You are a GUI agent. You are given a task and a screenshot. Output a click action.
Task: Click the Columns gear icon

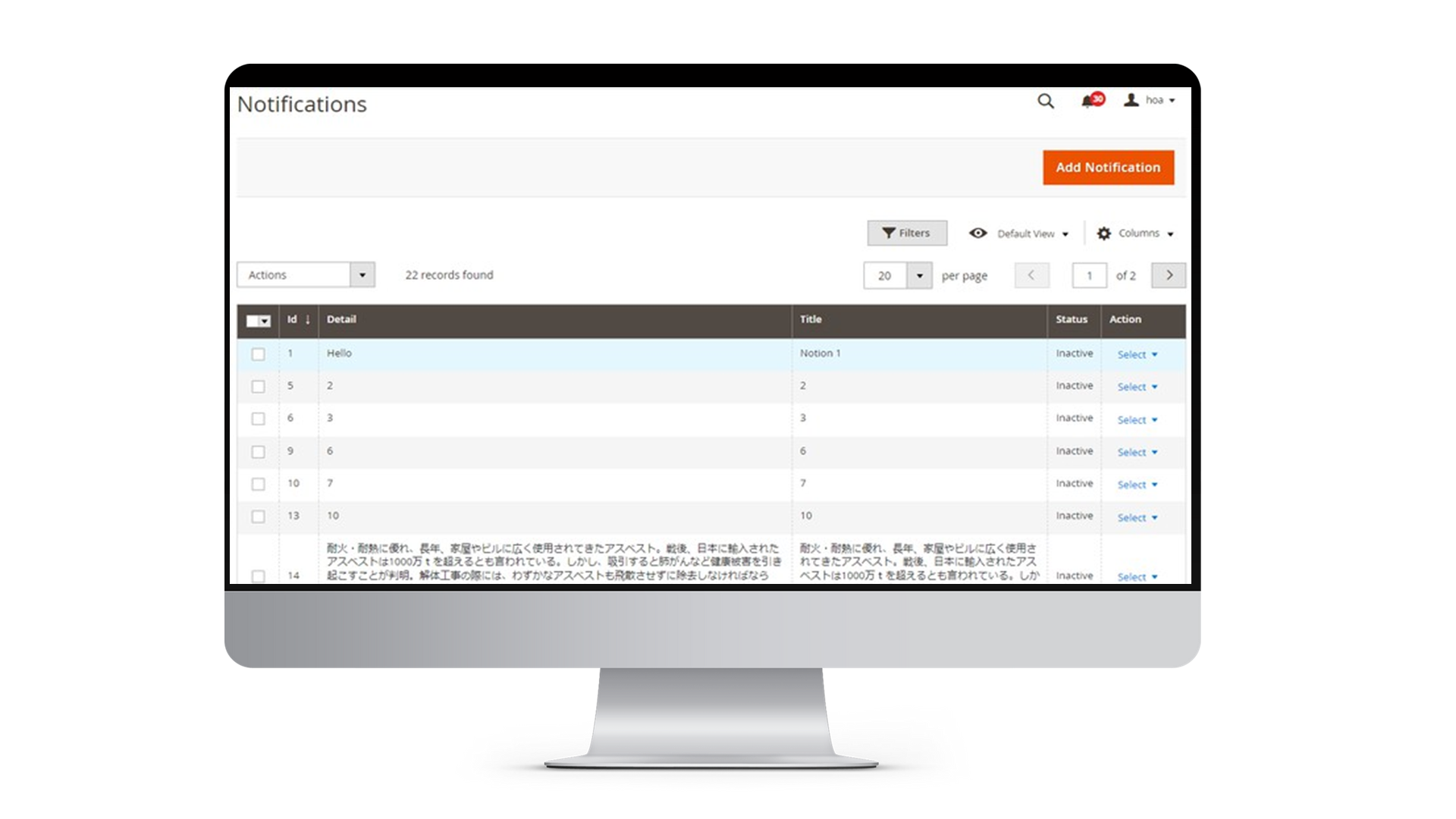(x=1104, y=234)
